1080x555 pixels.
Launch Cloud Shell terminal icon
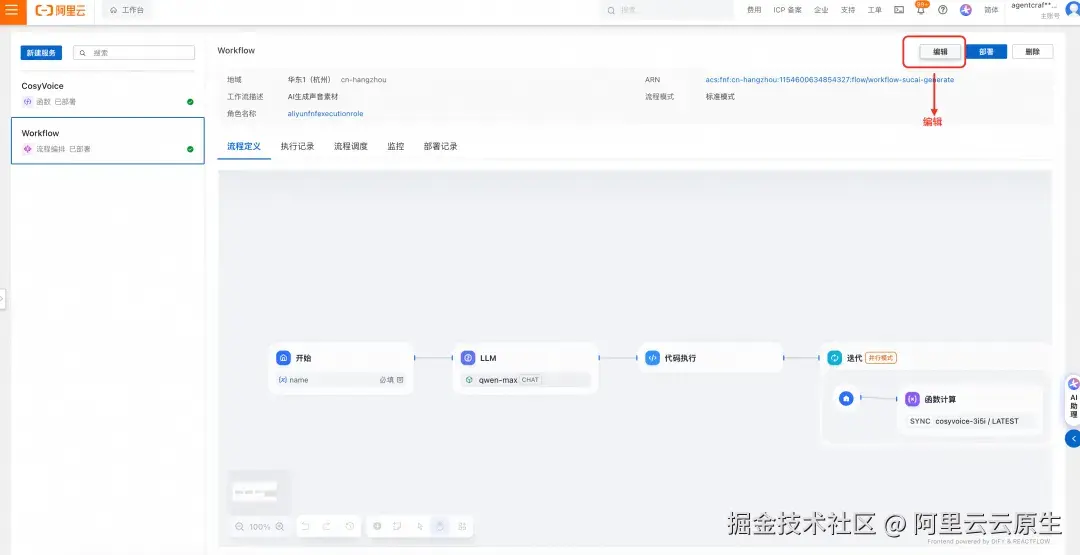tap(899, 10)
